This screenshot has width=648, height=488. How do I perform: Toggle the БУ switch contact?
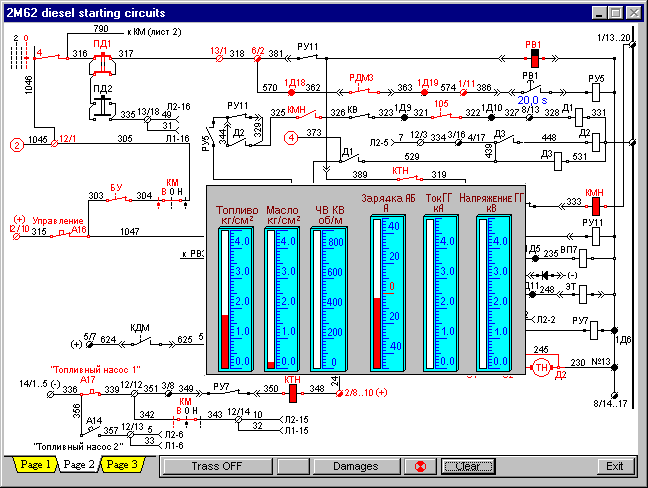point(116,197)
